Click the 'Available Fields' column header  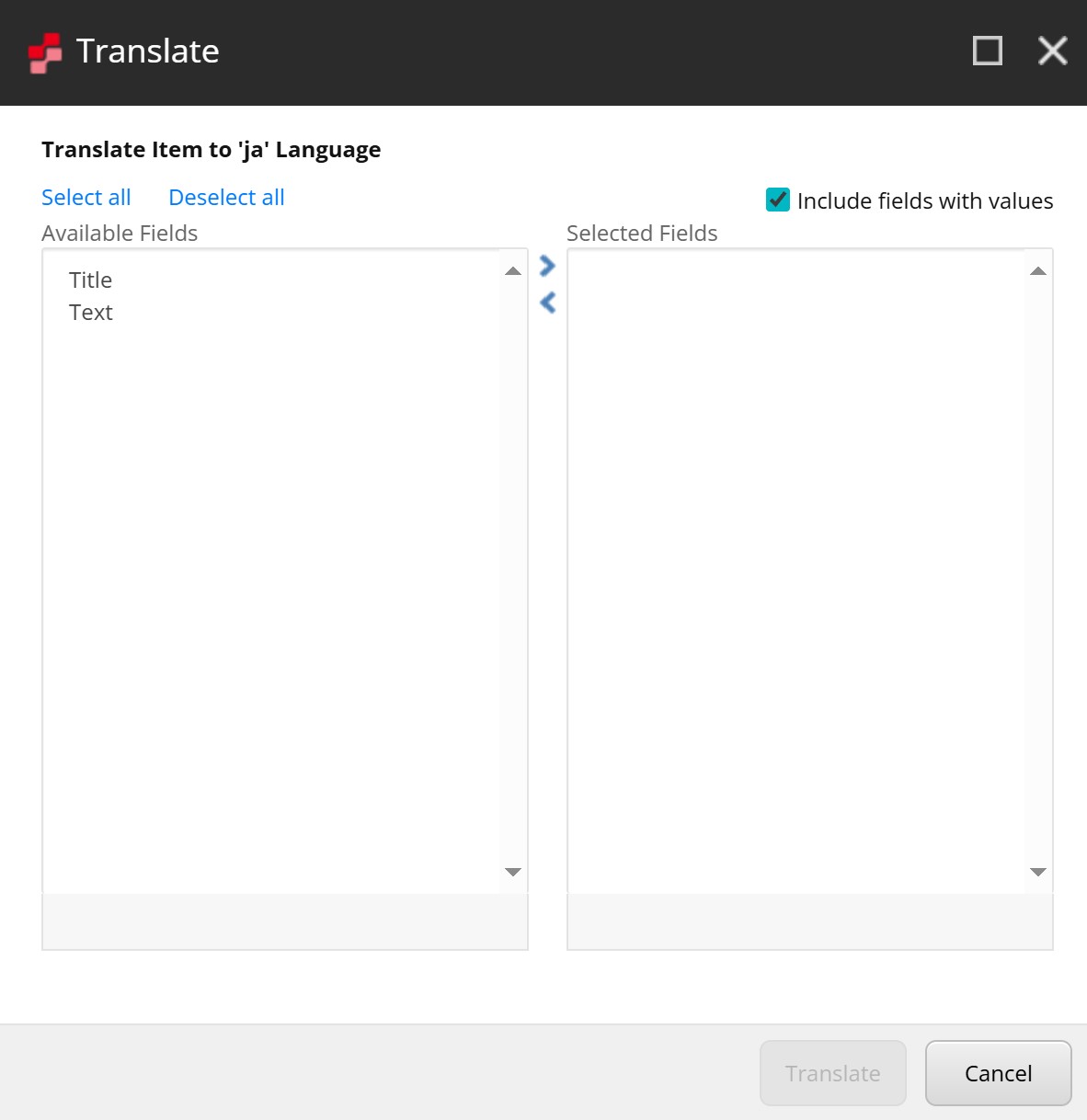[120, 233]
